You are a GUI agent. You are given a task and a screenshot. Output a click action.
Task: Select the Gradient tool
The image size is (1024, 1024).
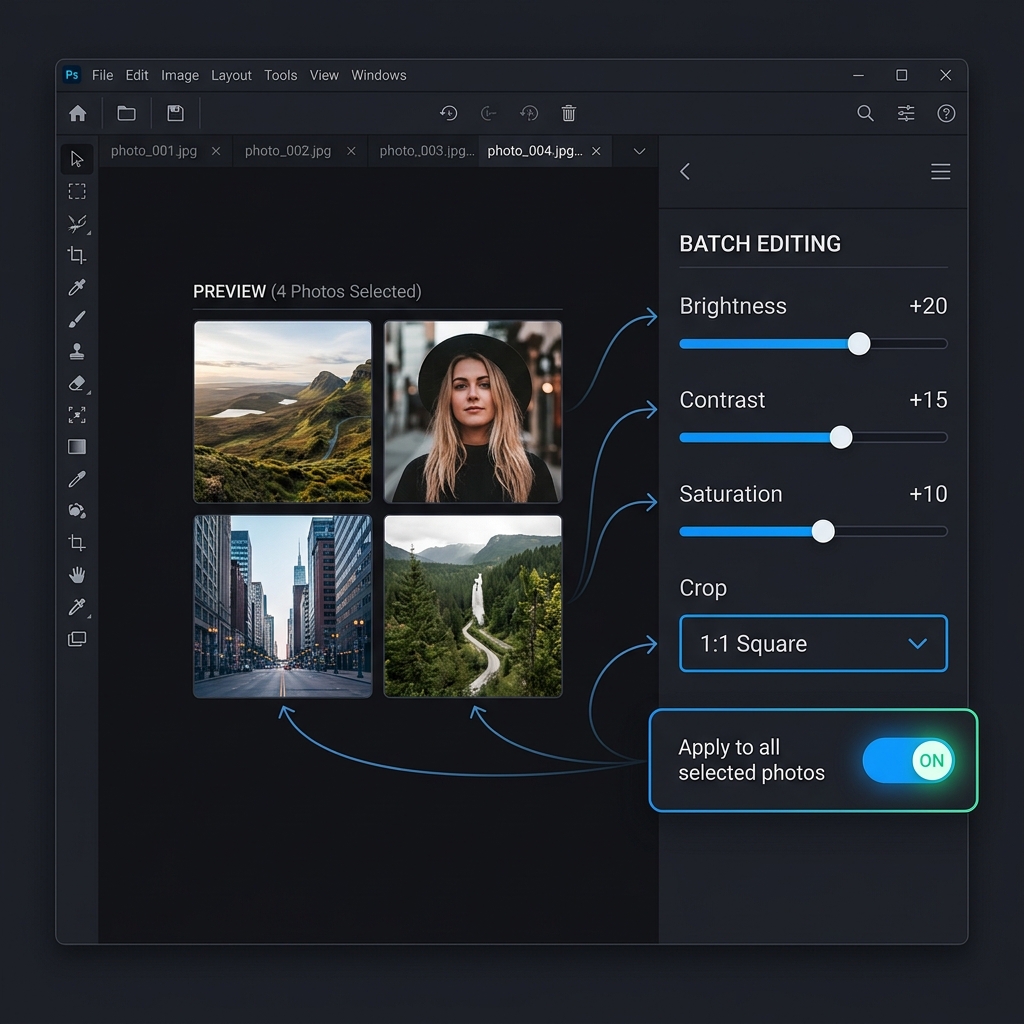tap(77, 447)
